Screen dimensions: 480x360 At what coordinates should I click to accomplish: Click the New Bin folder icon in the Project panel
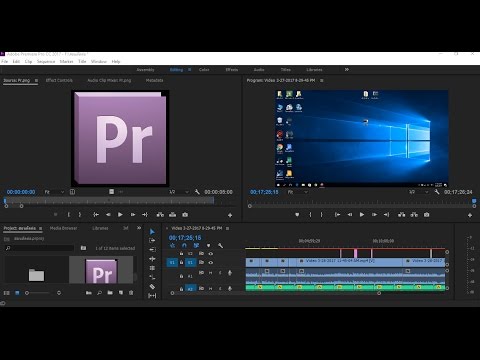coord(110,293)
